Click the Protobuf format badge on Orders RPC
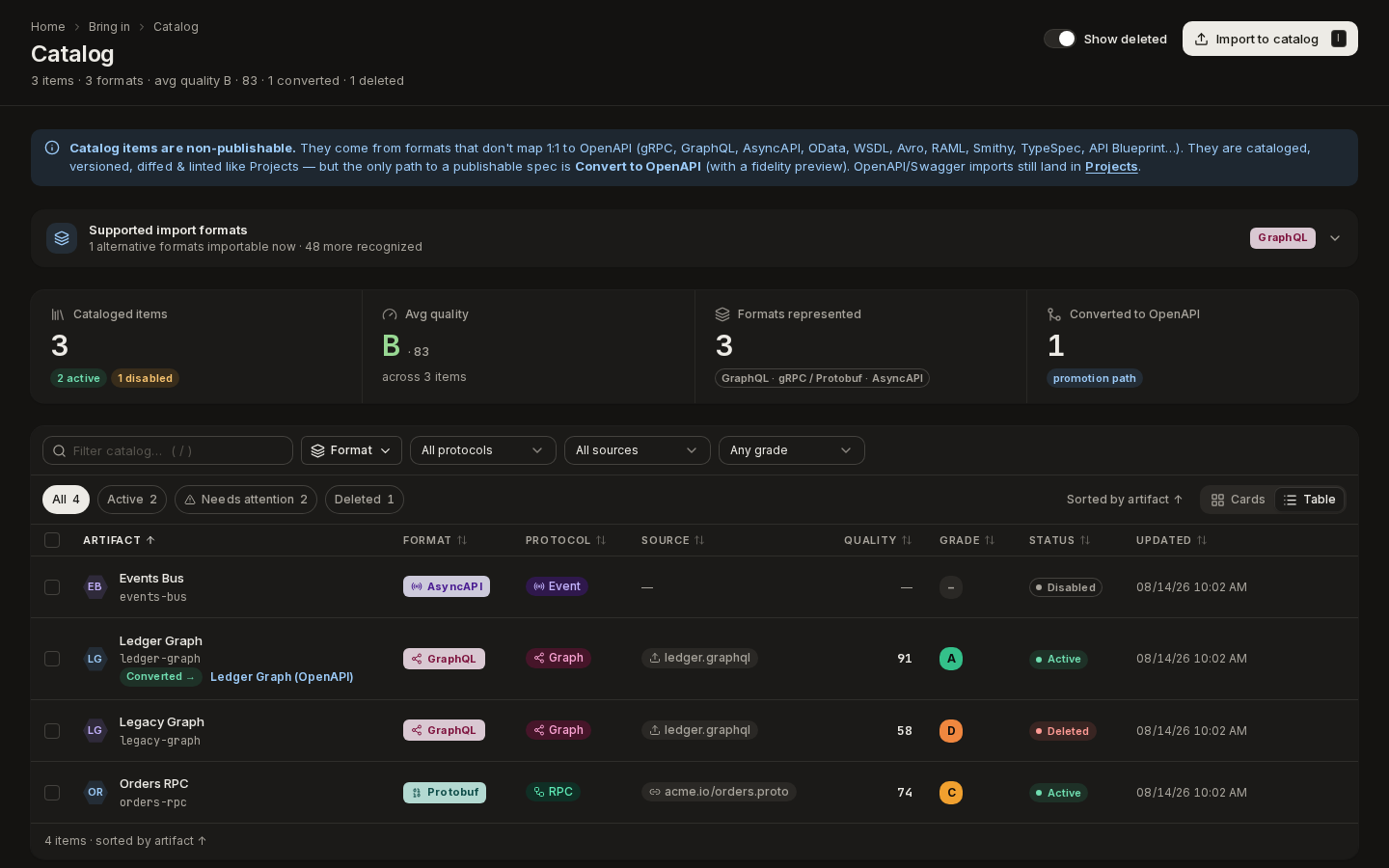The width and height of the screenshot is (1389, 868). click(x=445, y=793)
